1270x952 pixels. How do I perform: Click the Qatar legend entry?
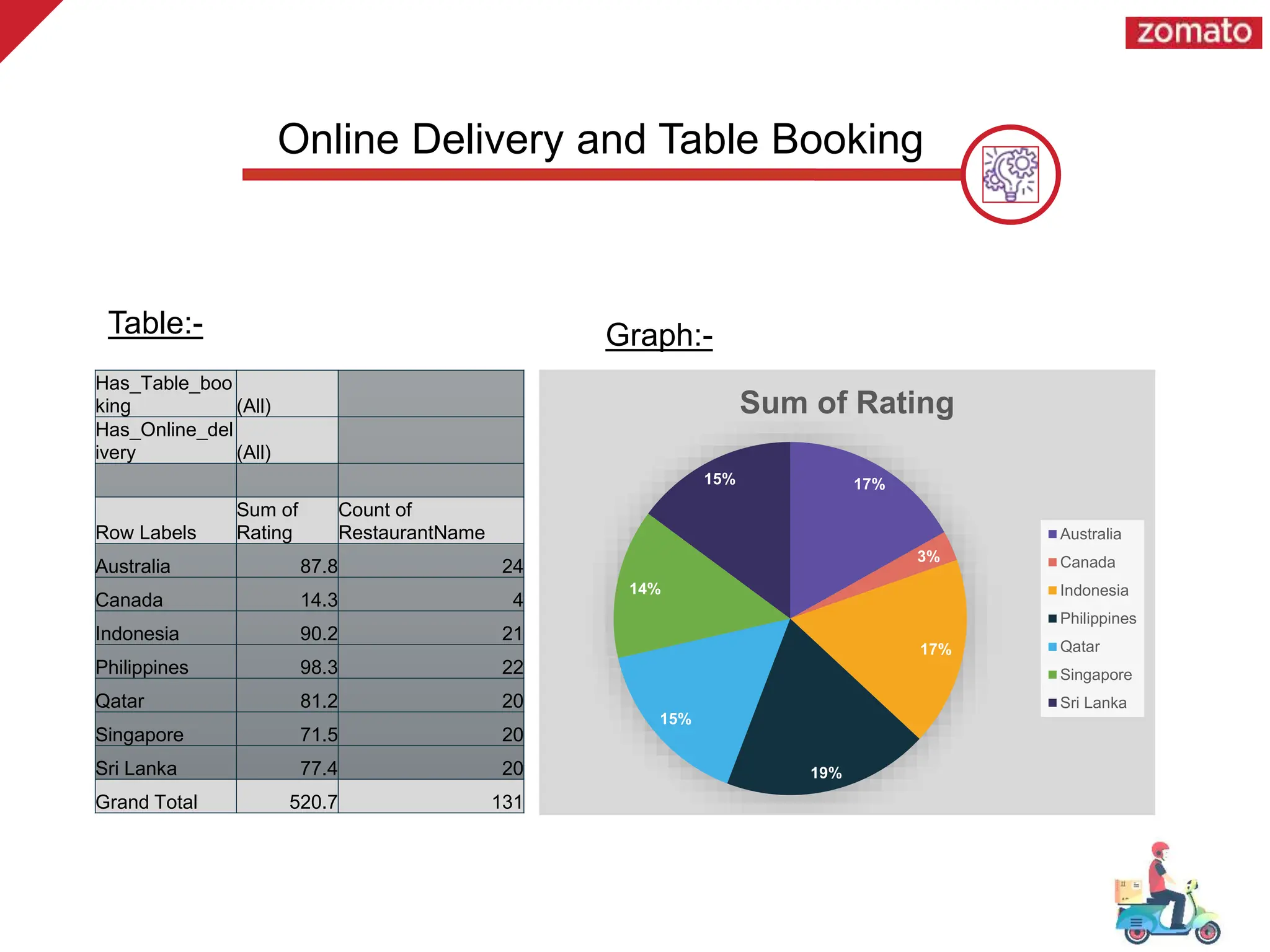coord(1073,646)
